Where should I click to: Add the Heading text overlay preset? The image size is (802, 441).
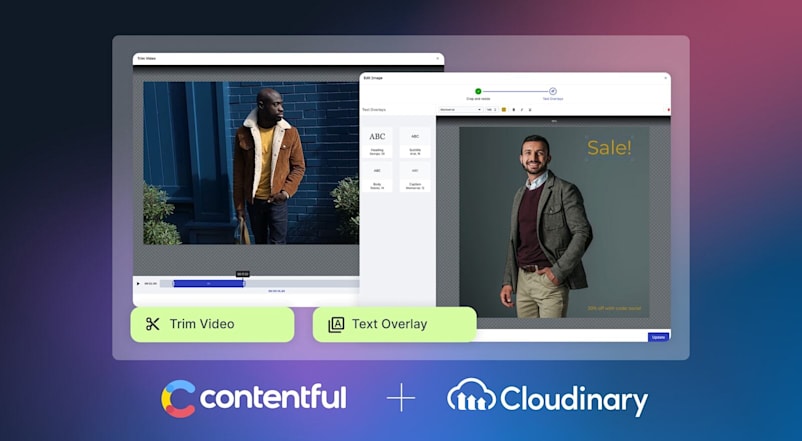[x=377, y=142]
